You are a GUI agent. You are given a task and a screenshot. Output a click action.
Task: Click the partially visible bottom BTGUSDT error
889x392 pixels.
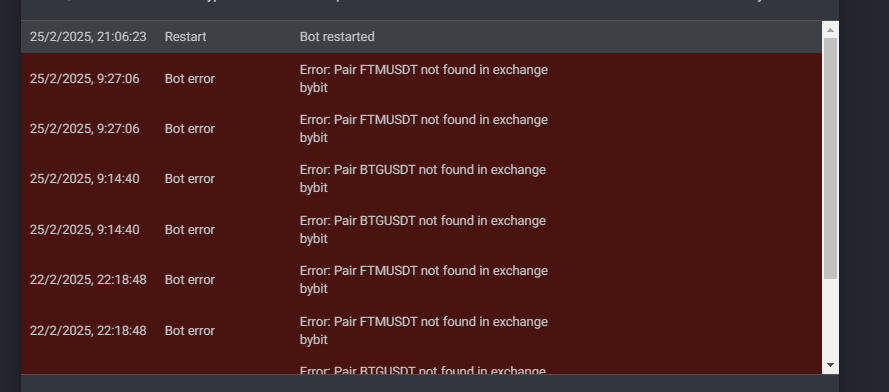(x=422, y=370)
